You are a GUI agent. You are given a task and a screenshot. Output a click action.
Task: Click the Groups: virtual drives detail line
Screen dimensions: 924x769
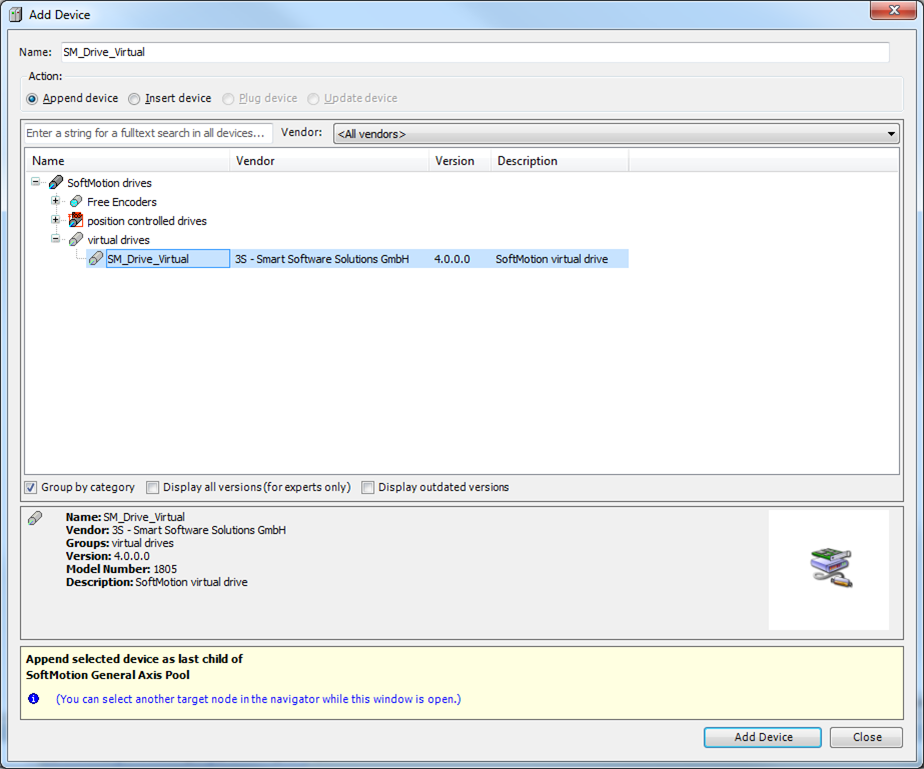coord(120,543)
